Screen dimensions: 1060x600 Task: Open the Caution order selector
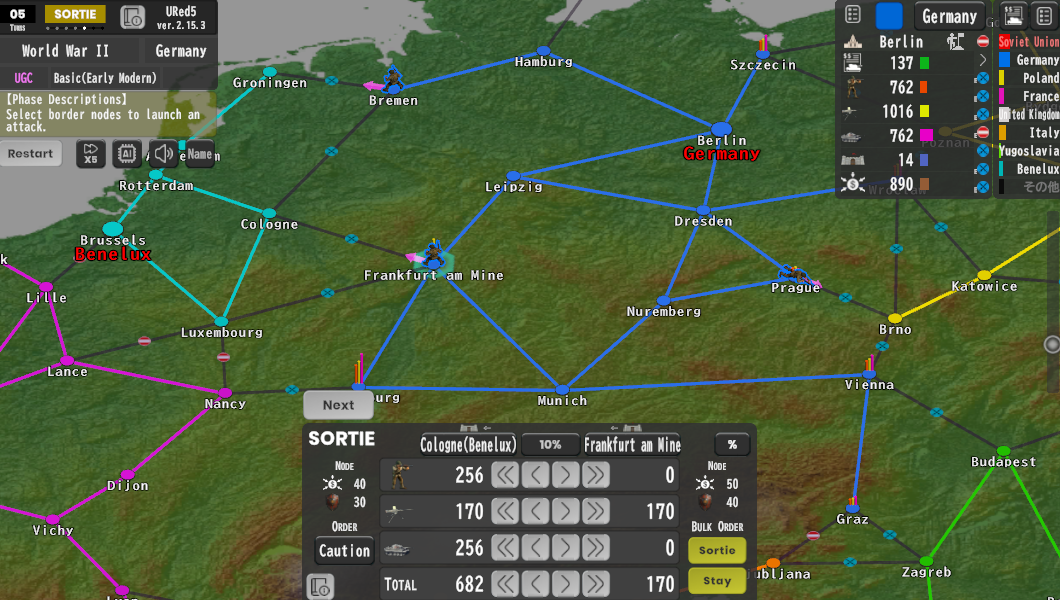(344, 551)
